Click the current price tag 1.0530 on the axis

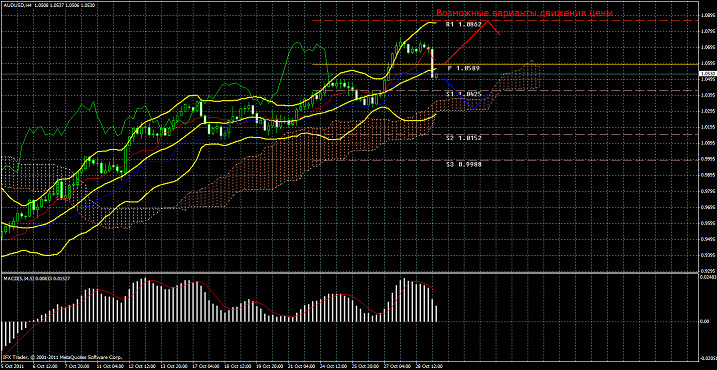707,73
